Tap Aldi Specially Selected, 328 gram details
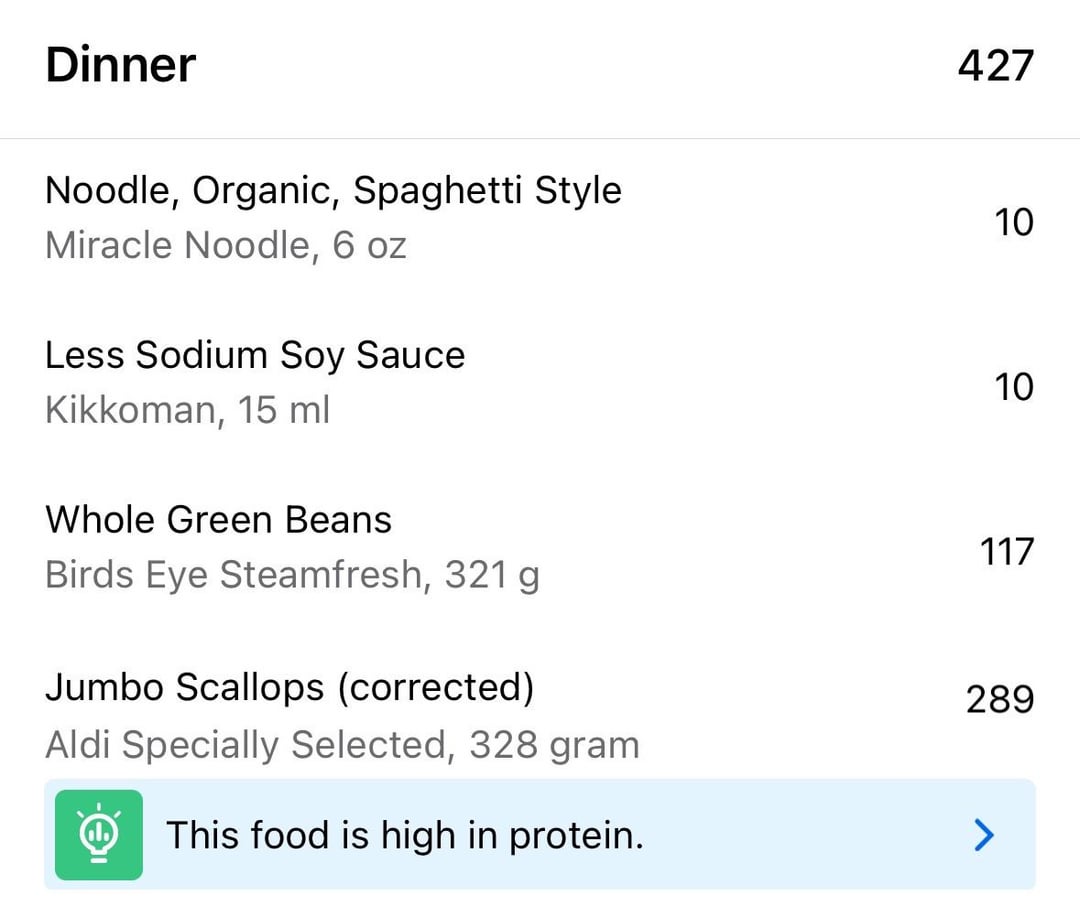The height and width of the screenshot is (917, 1080). pyautogui.click(x=342, y=745)
